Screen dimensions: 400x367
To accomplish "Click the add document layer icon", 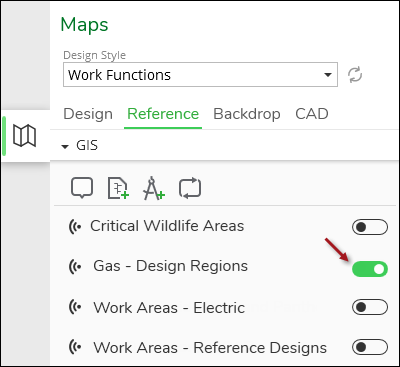I will click(x=118, y=188).
